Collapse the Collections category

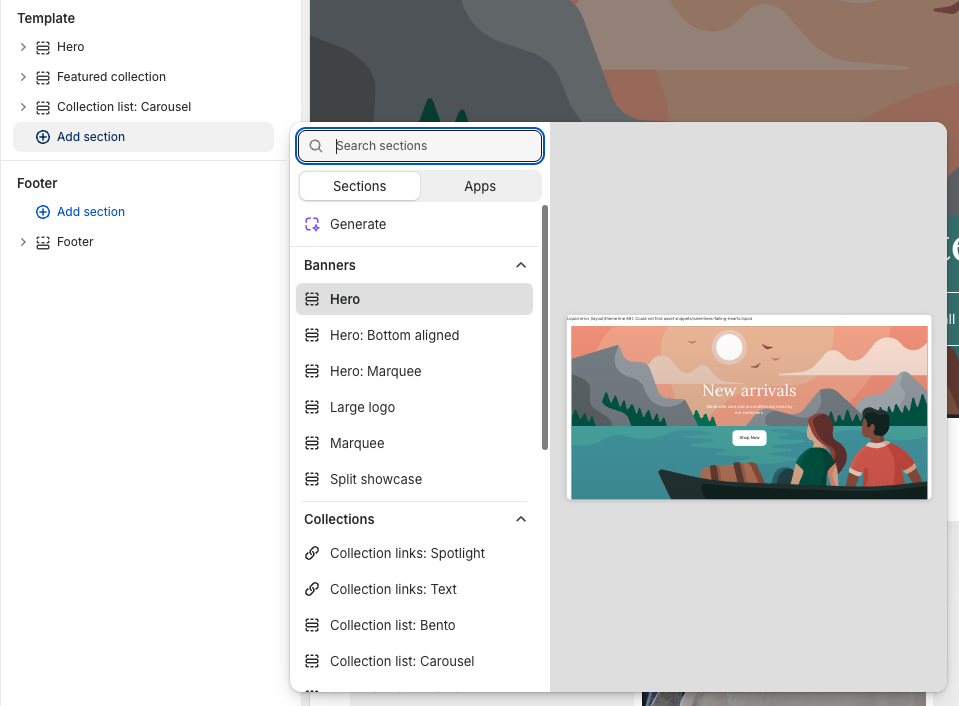520,519
